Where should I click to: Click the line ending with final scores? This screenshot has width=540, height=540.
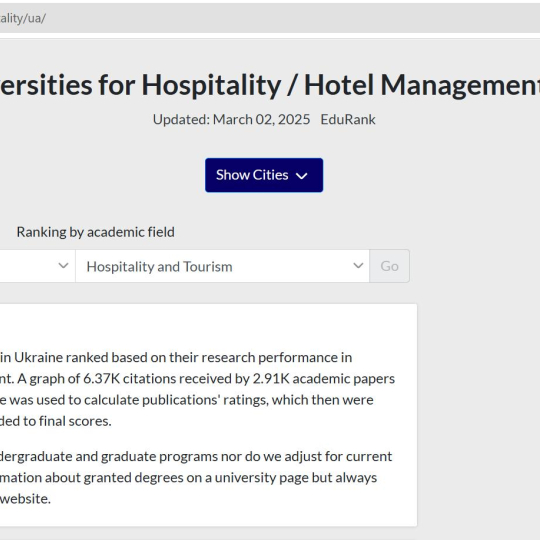[56, 421]
